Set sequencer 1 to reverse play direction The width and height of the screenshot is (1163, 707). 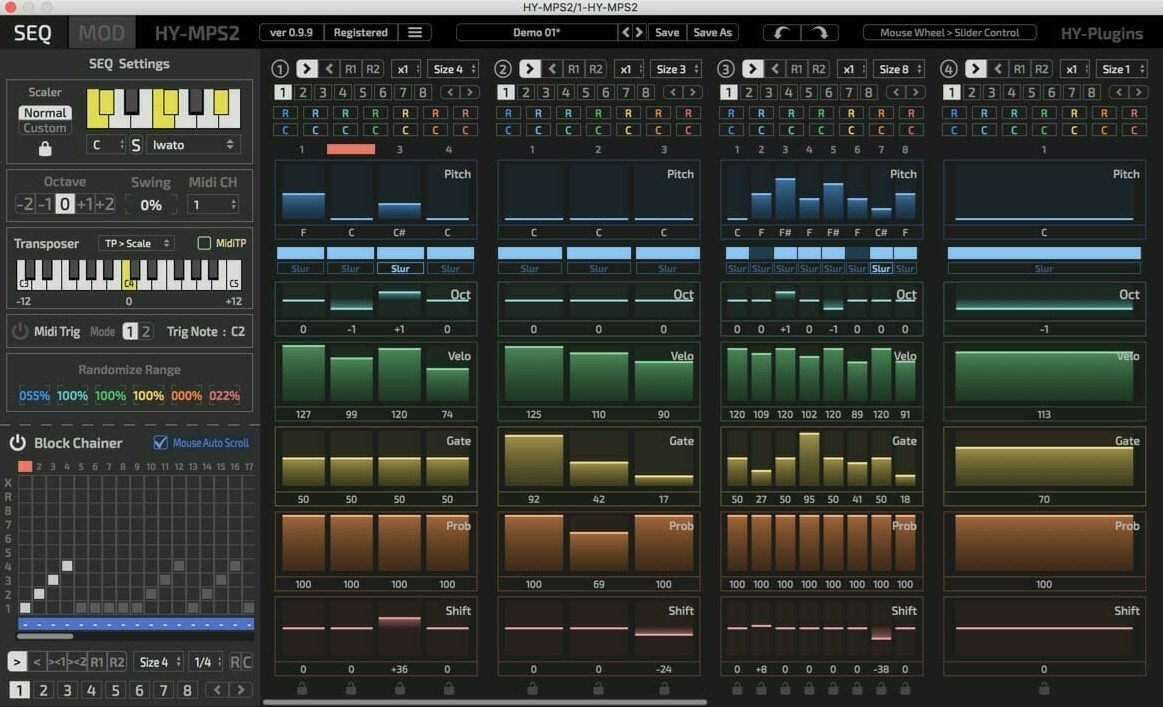(329, 69)
